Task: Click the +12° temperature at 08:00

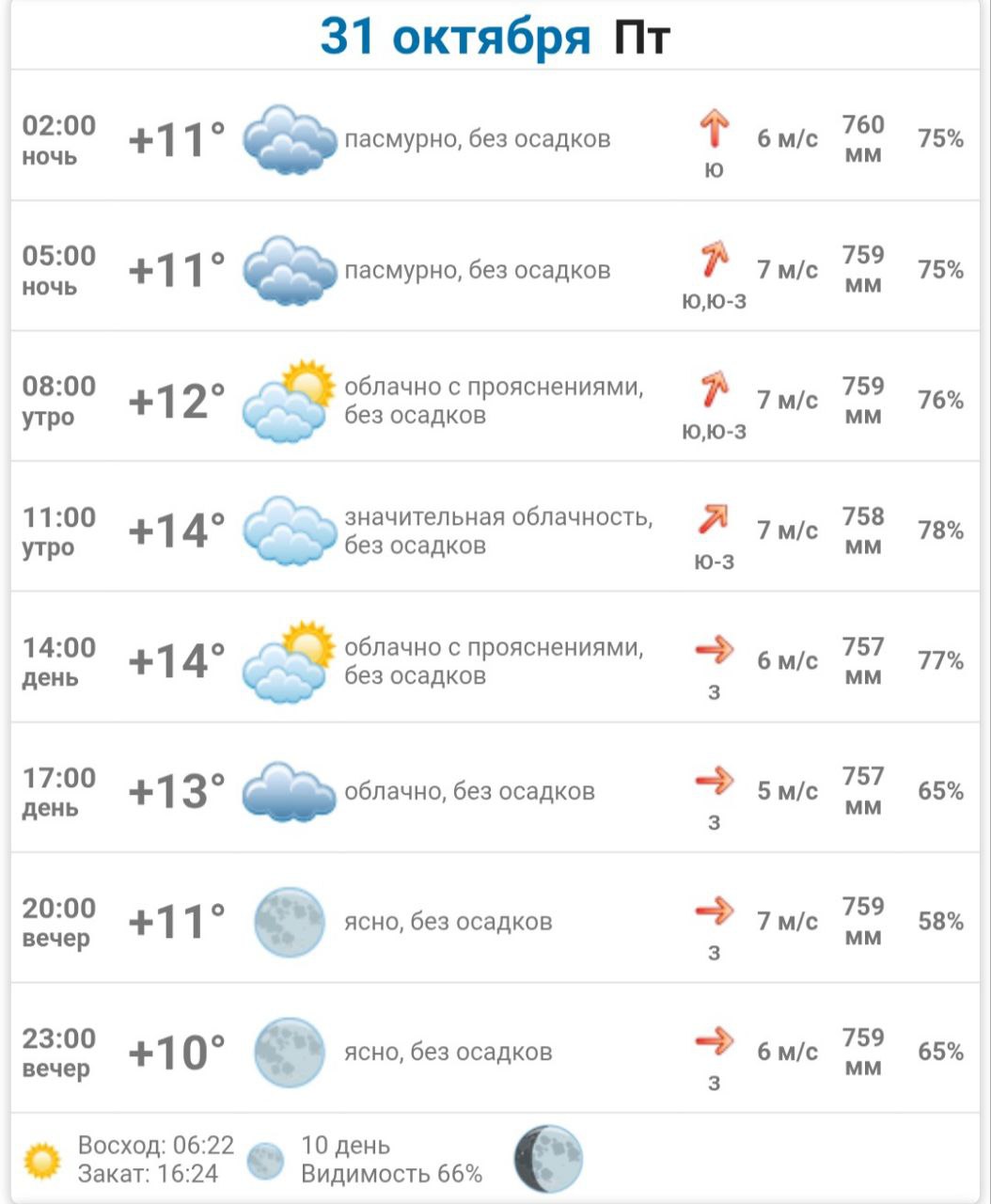Action: click(x=177, y=401)
